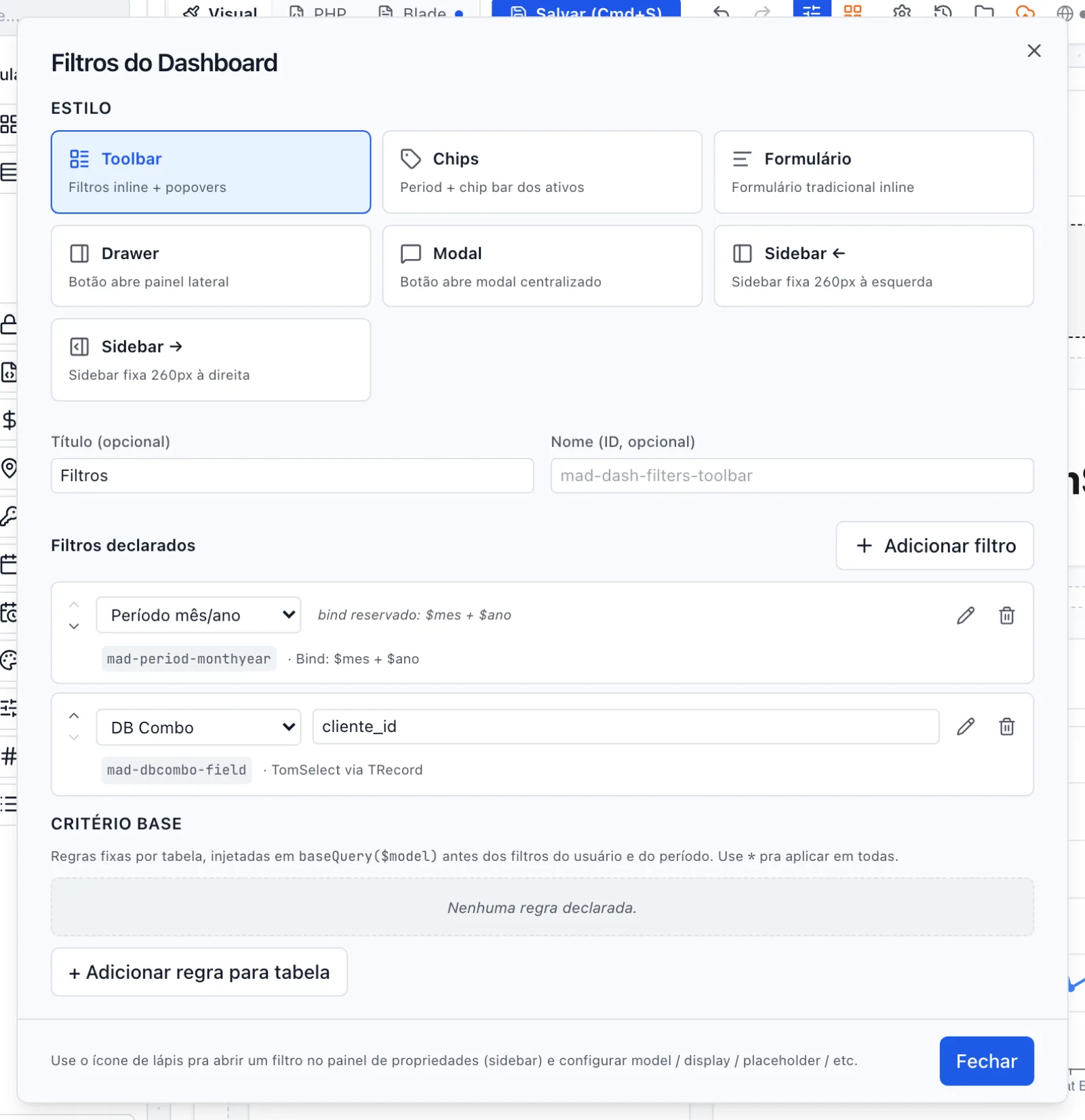Click the cliente_id bind field

[626, 727]
